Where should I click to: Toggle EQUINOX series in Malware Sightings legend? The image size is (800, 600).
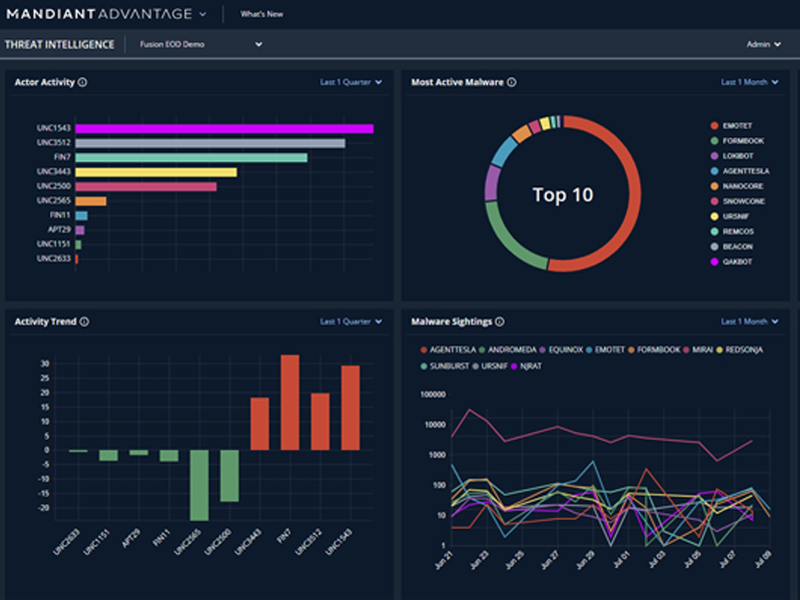coord(561,350)
